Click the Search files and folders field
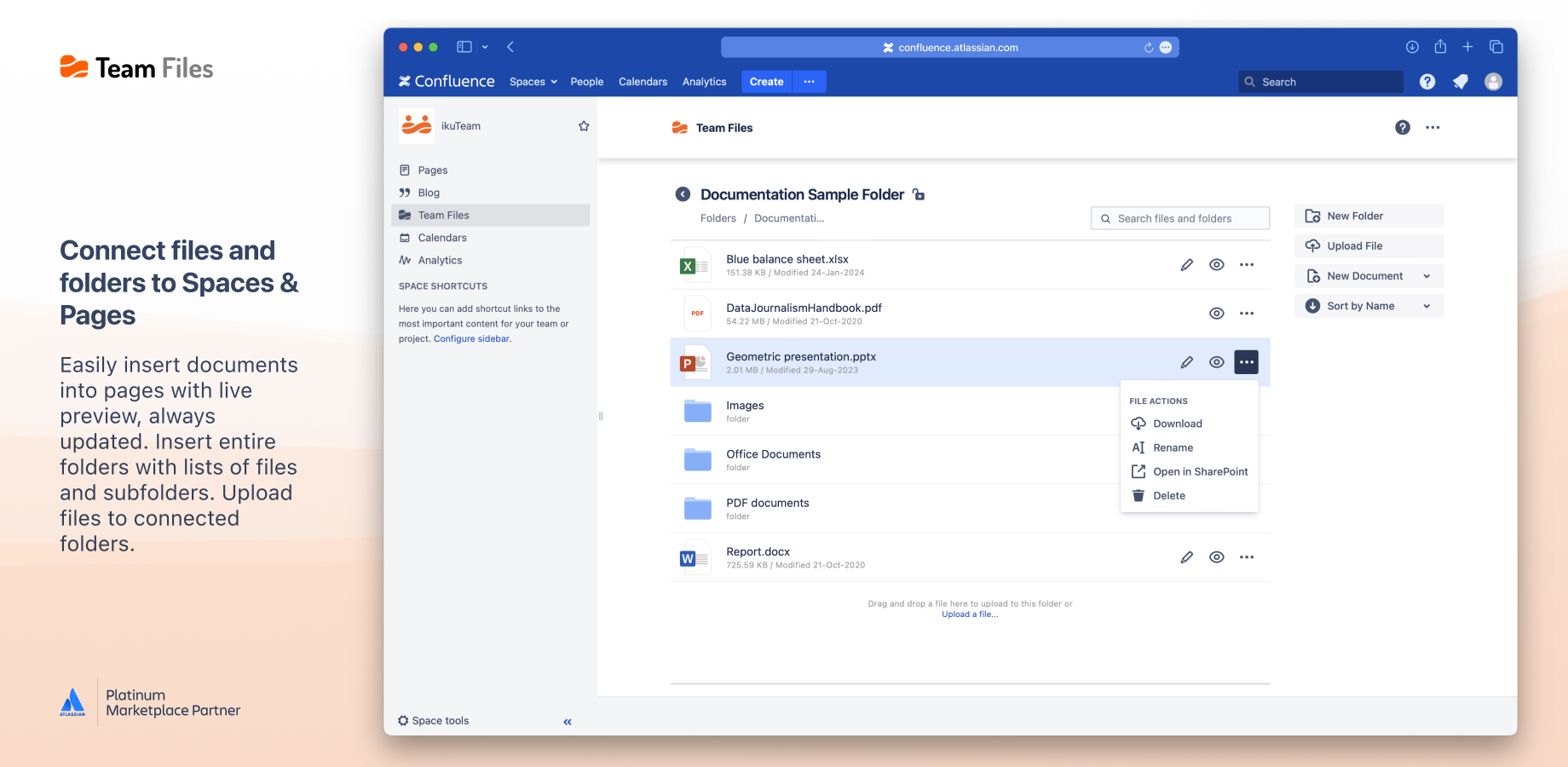Image resolution: width=1568 pixels, height=767 pixels. point(1180,219)
